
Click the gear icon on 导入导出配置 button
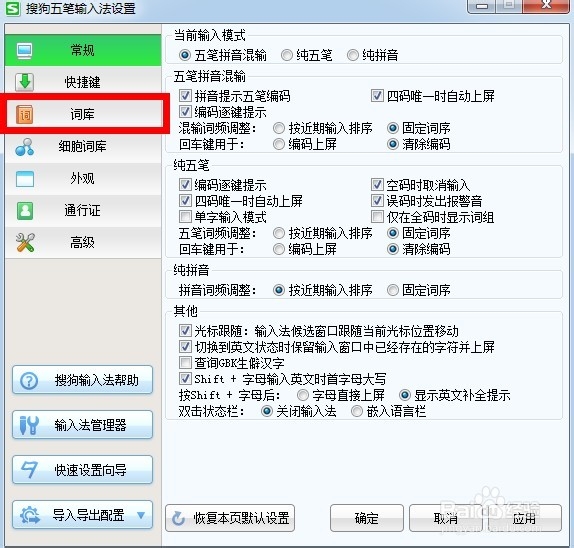pyautogui.click(x=30, y=515)
